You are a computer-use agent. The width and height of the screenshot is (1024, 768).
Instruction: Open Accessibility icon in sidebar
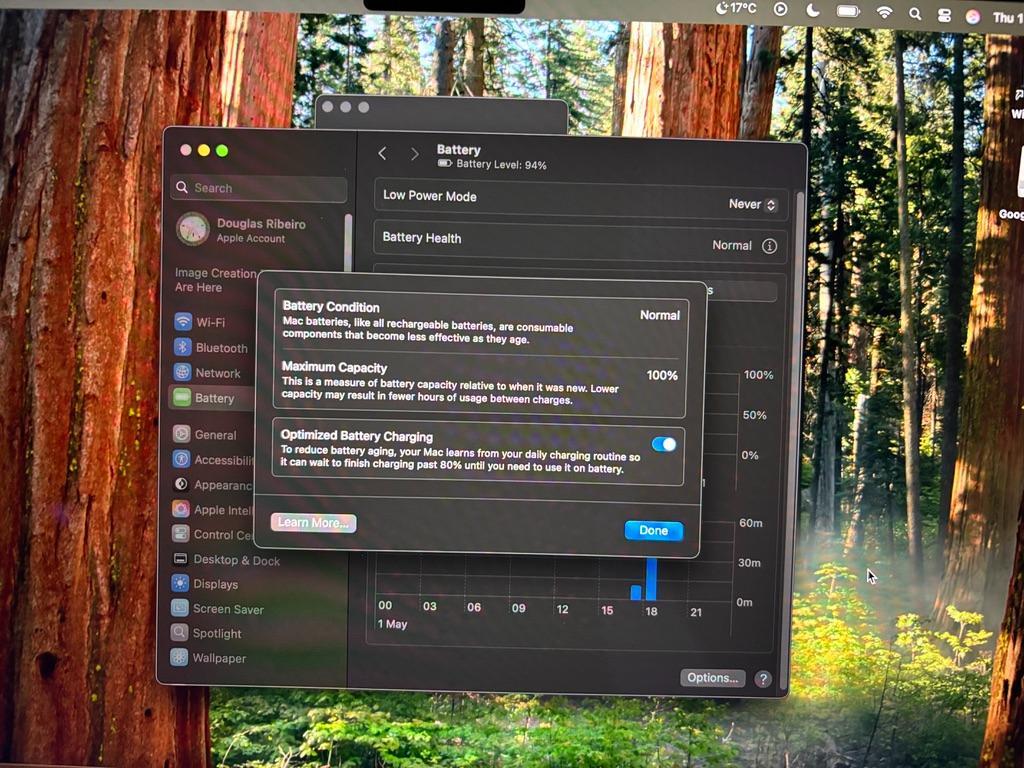click(x=181, y=459)
